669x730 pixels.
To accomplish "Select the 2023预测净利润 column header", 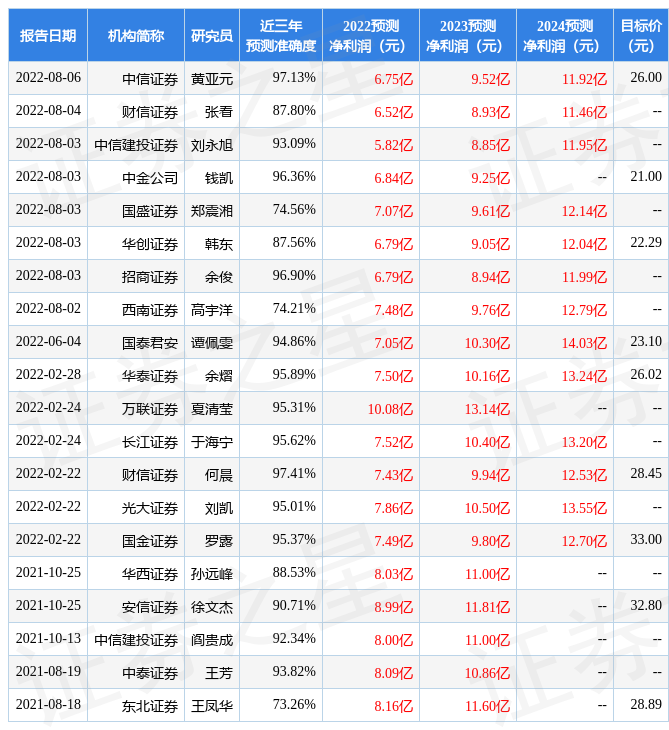I will tap(467, 35).
